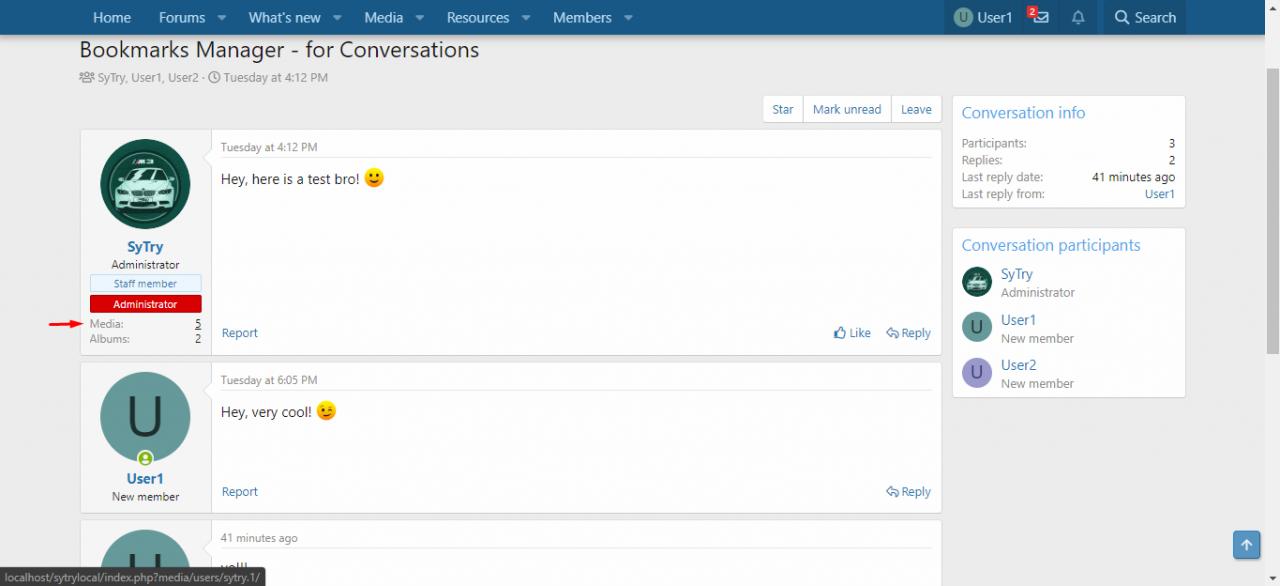The height and width of the screenshot is (586, 1280).
Task: Click SyTry's car avatar in first message
Action: point(145,184)
